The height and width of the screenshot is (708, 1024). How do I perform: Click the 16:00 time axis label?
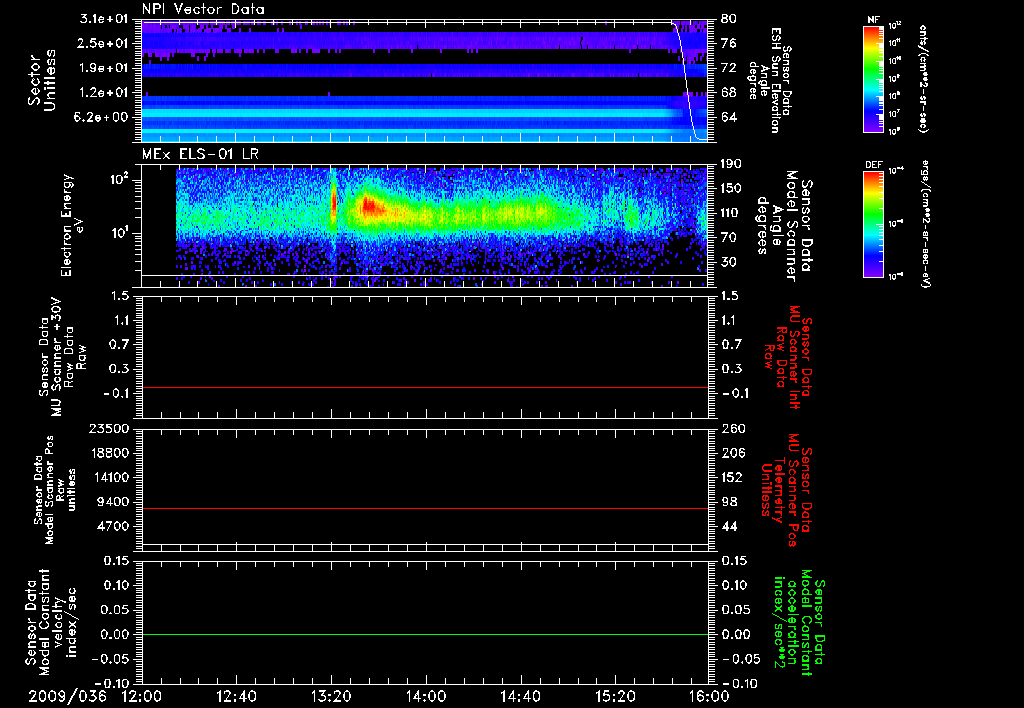click(x=709, y=696)
